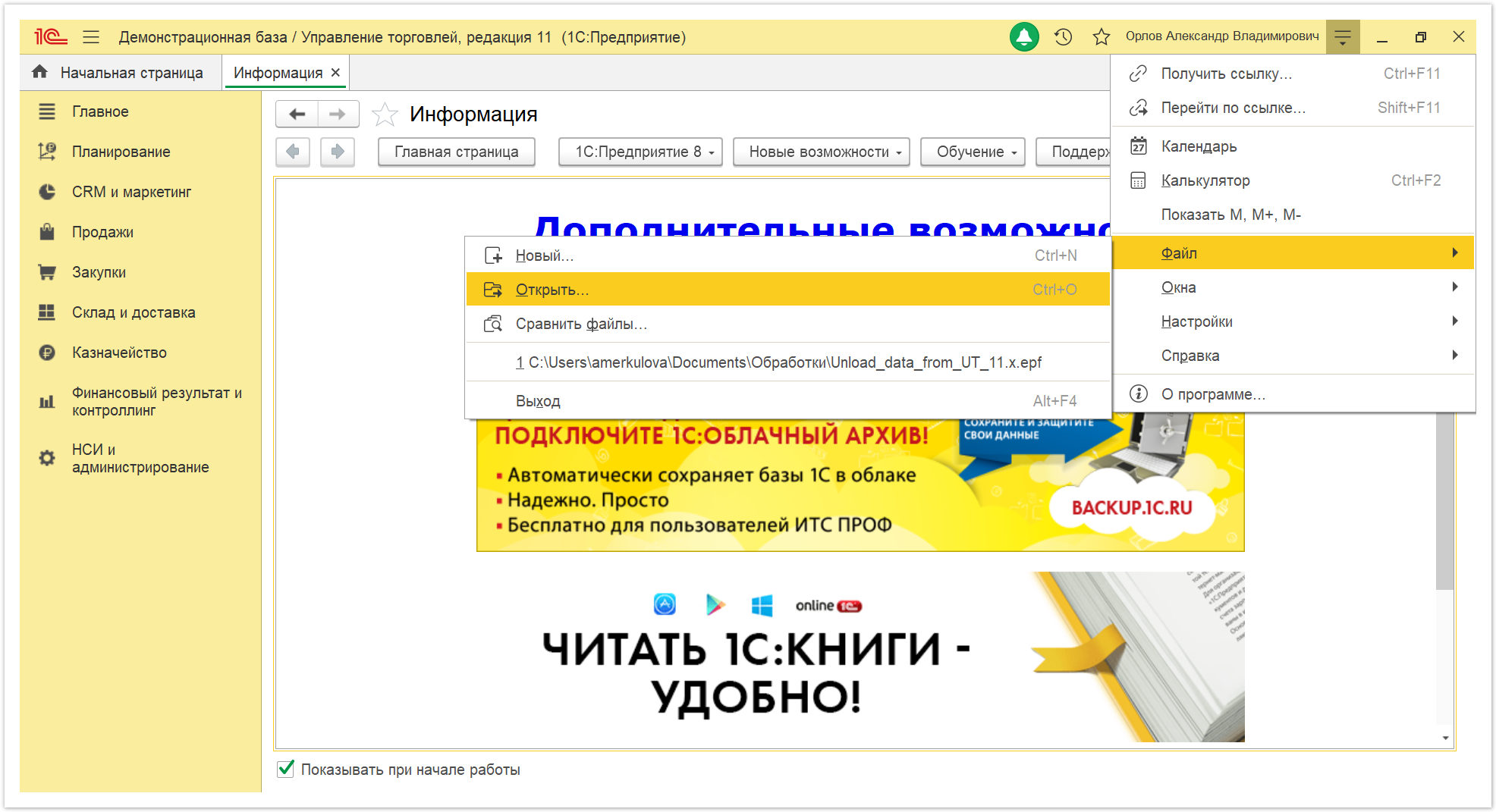The image size is (1496, 812).
Task: Open the Календарь from menu
Action: (1293, 146)
